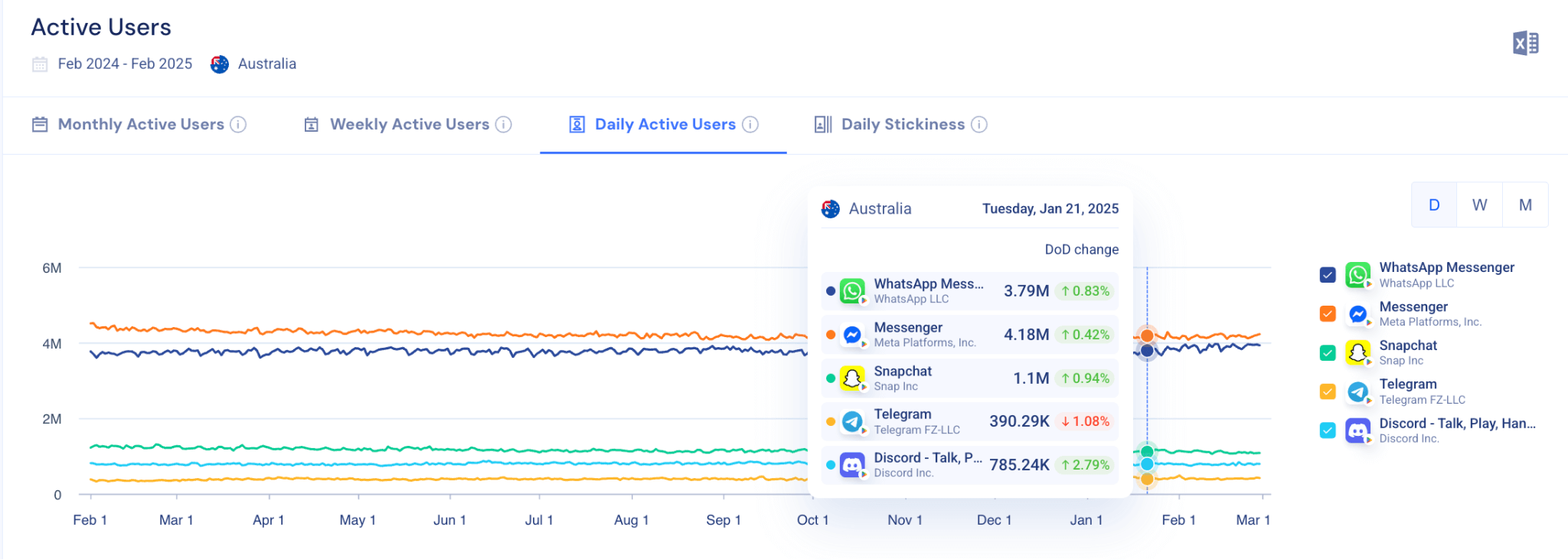The width and height of the screenshot is (1568, 560).
Task: Set granularity to D (daily)
Action: pos(1434,205)
